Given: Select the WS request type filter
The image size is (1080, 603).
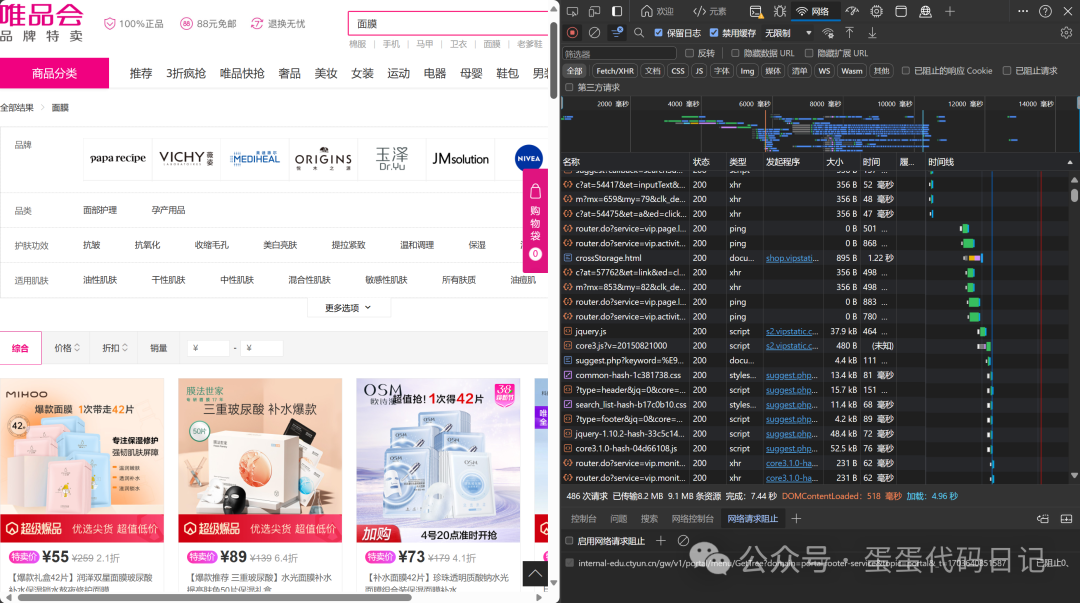Looking at the screenshot, I should [x=824, y=71].
